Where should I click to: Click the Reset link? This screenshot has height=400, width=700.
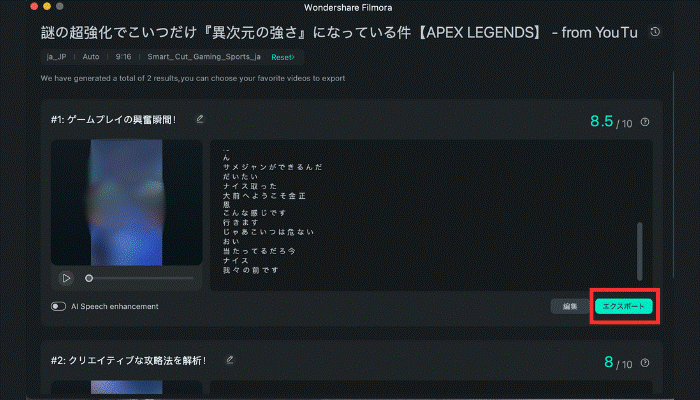tap(283, 57)
